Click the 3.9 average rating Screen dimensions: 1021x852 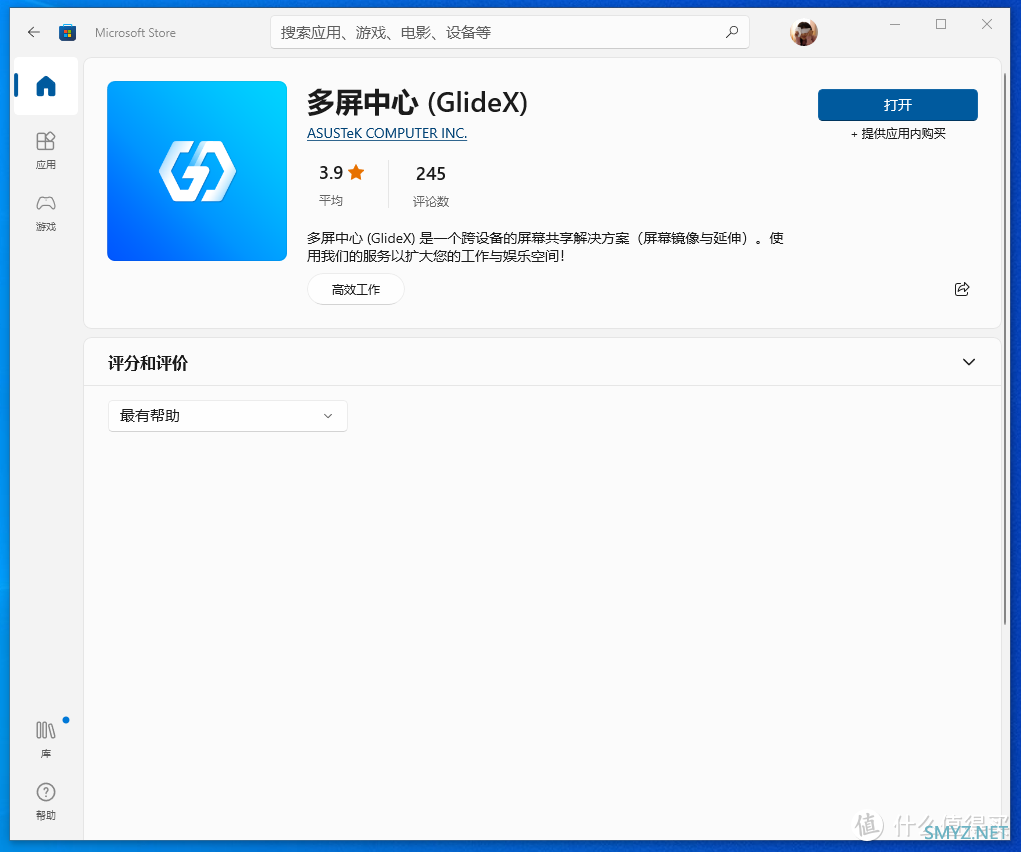coord(341,173)
